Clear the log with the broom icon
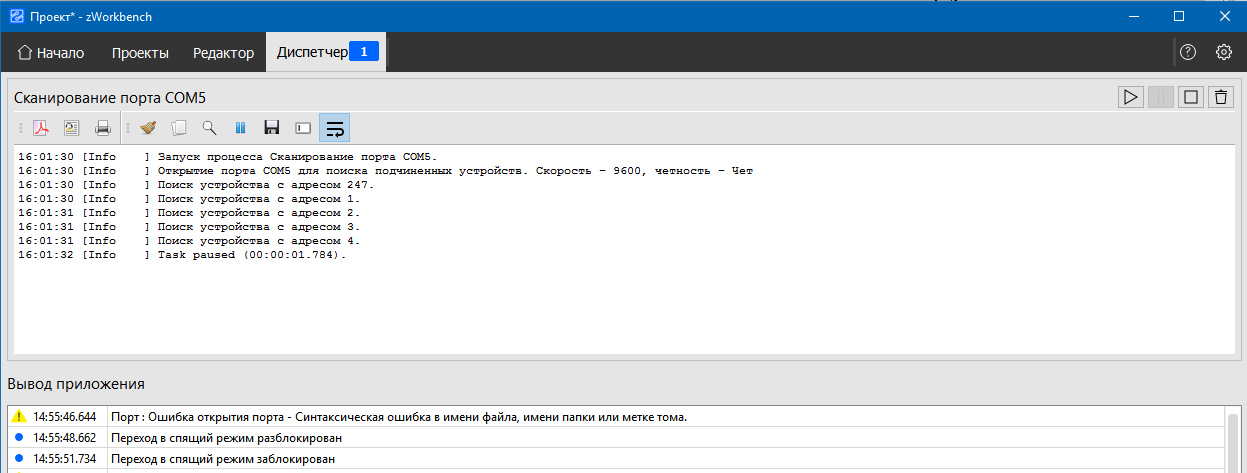The image size is (1247, 473). pos(148,128)
